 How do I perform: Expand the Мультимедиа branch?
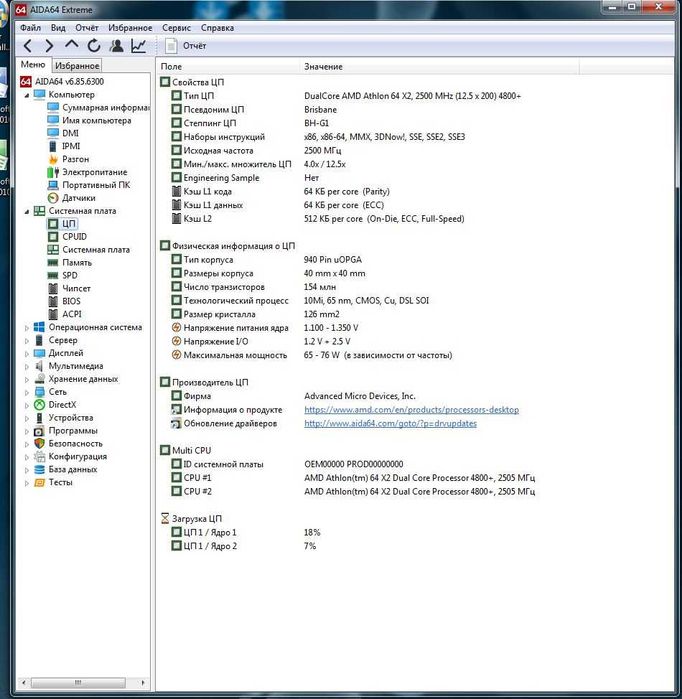(27, 366)
